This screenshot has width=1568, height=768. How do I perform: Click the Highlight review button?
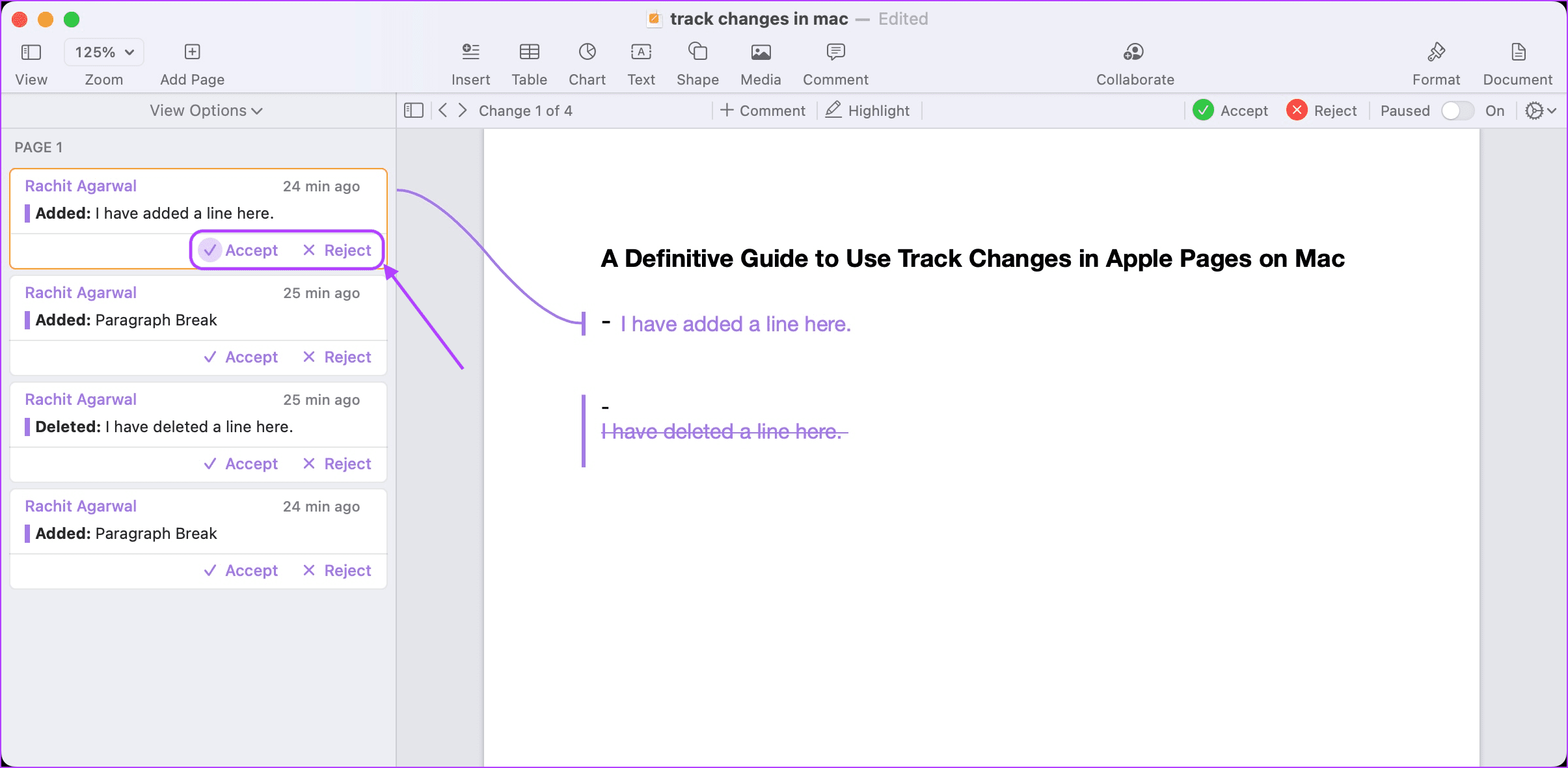coord(867,111)
